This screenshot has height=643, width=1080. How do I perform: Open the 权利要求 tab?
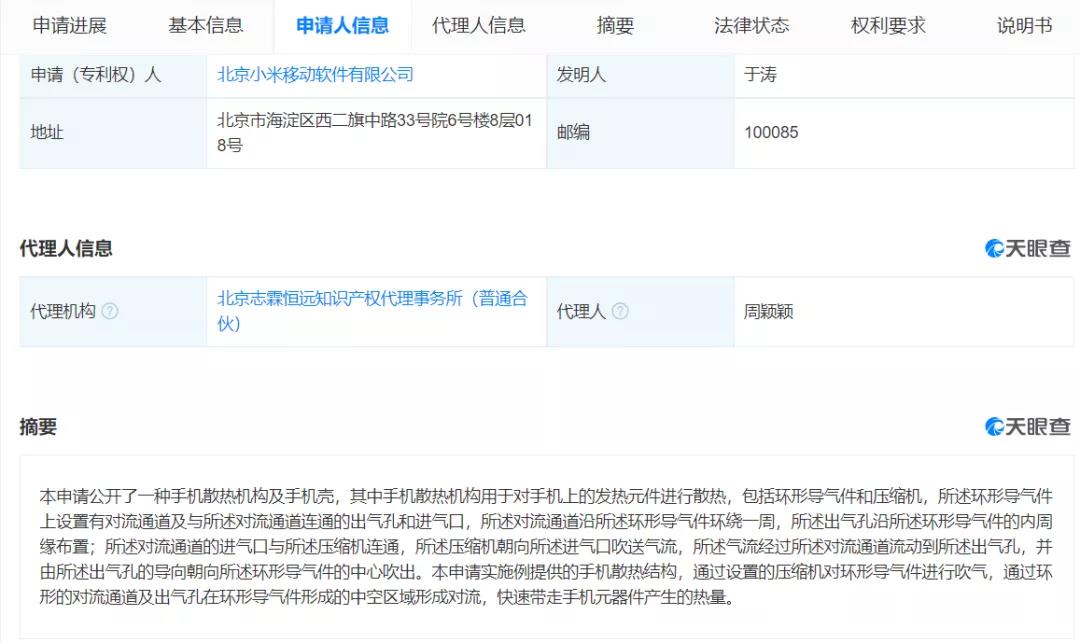coord(888,26)
